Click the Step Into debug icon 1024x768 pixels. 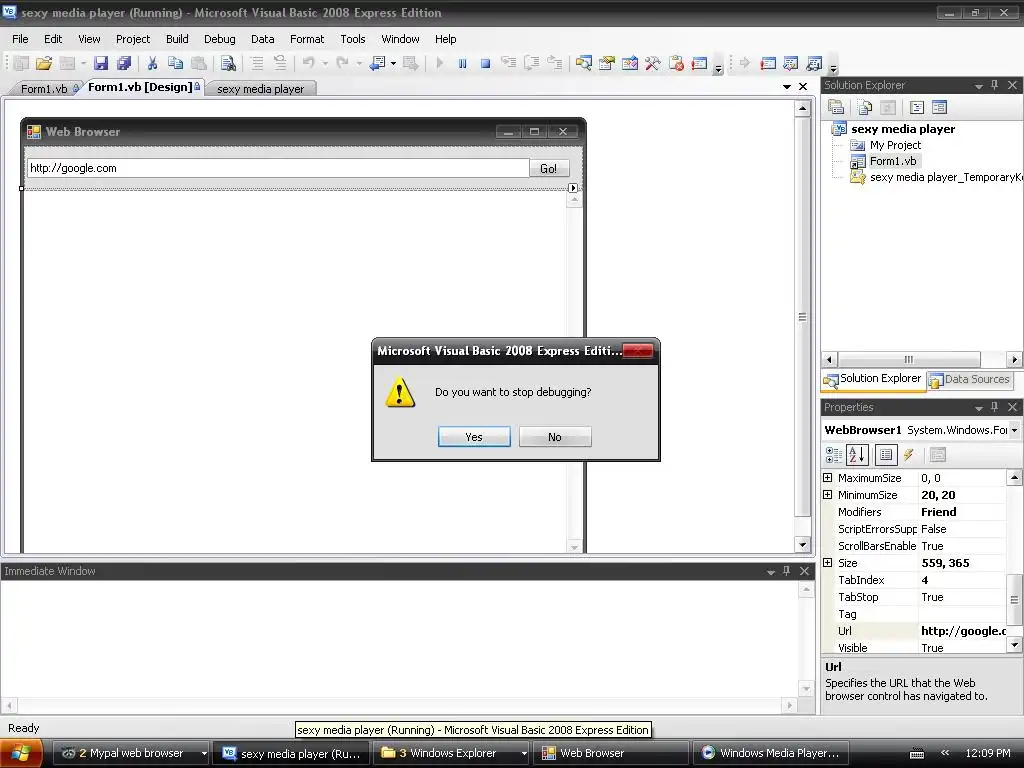tap(508, 63)
